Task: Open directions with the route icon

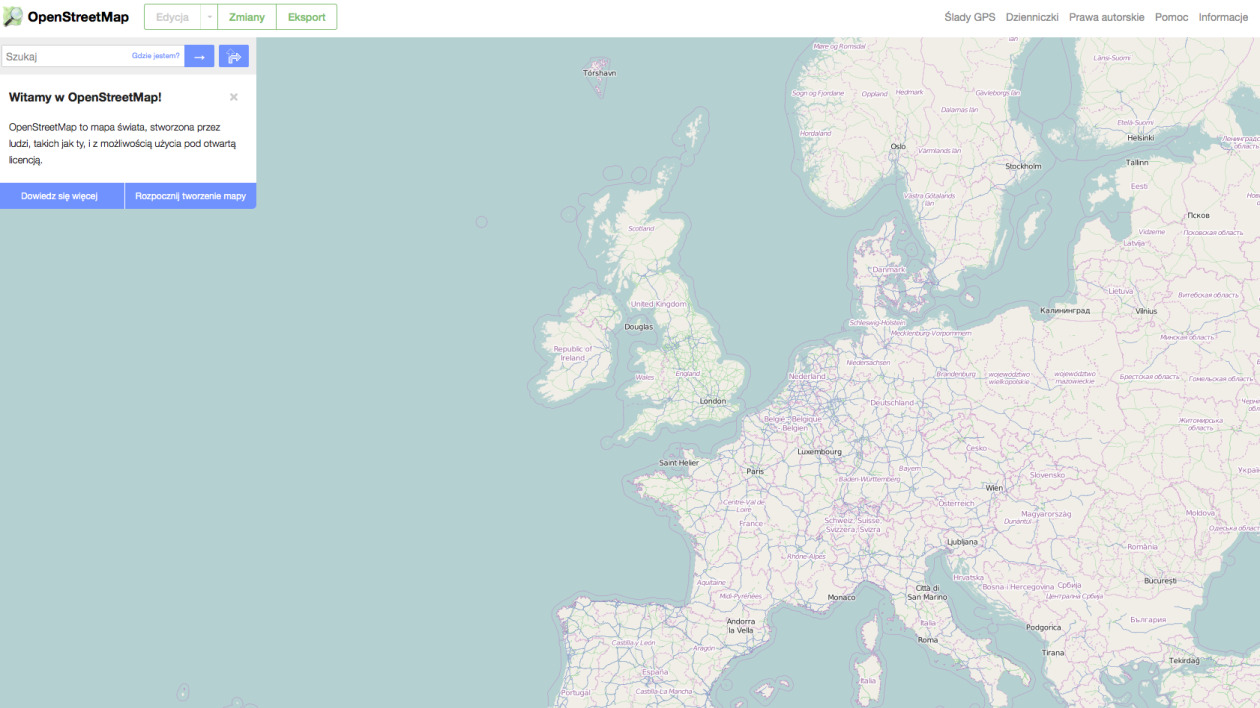Action: pyautogui.click(x=234, y=57)
